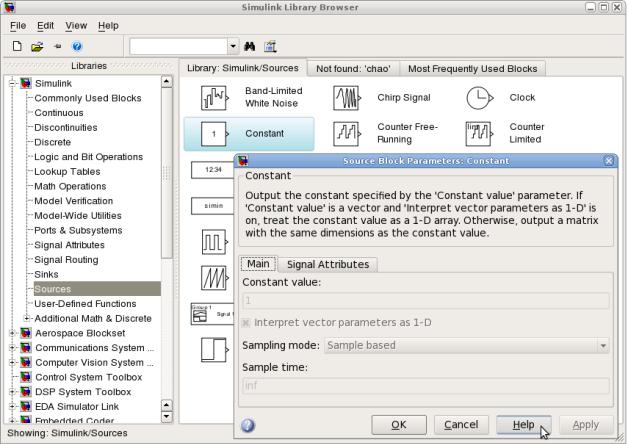Select the Clock block icon
This screenshot has height=444, width=627.
pyautogui.click(x=479, y=98)
